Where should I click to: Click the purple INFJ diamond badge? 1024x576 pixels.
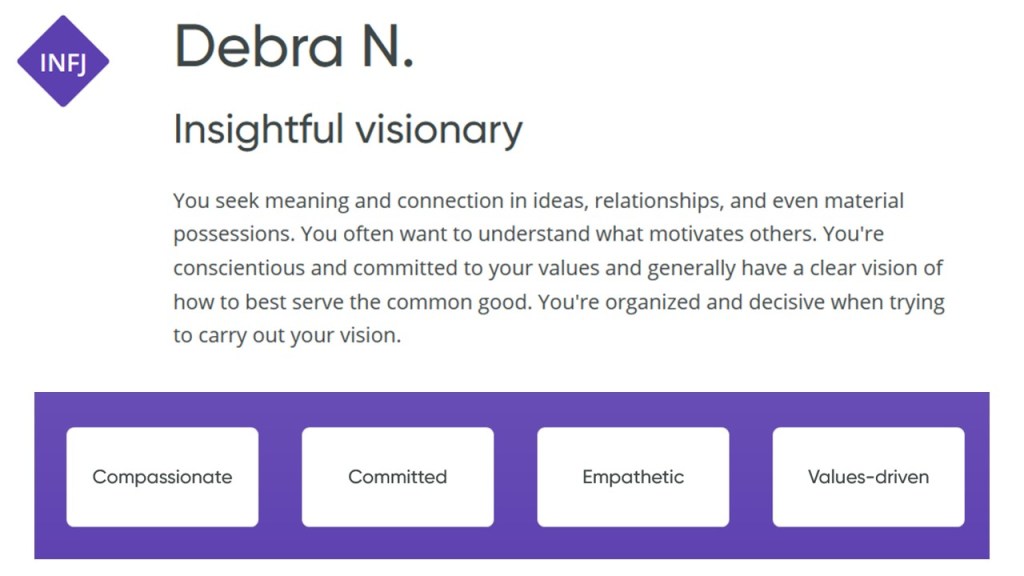click(x=62, y=61)
